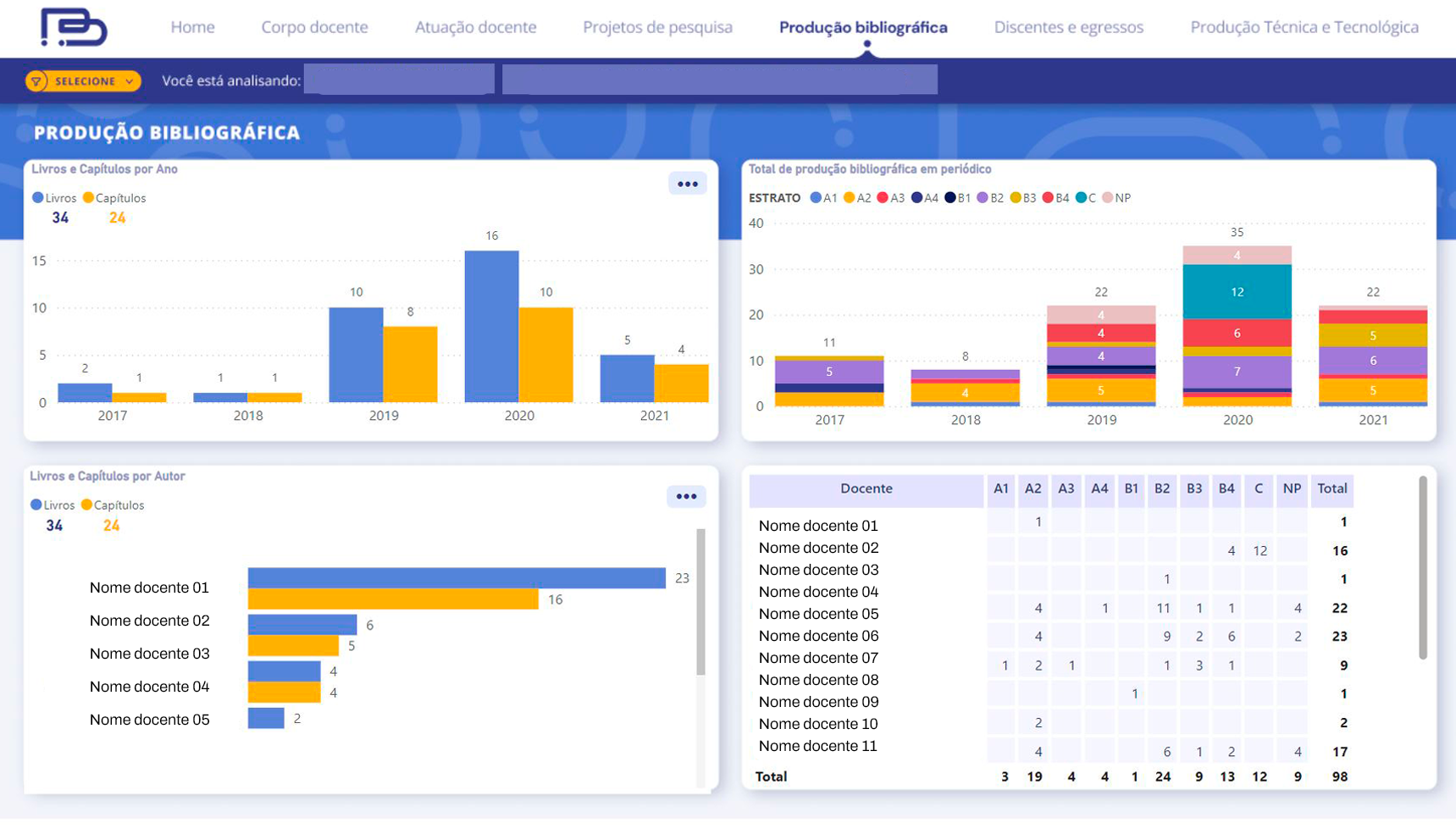1456x828 pixels.
Task: Go to the Home tab
Action: 192,27
